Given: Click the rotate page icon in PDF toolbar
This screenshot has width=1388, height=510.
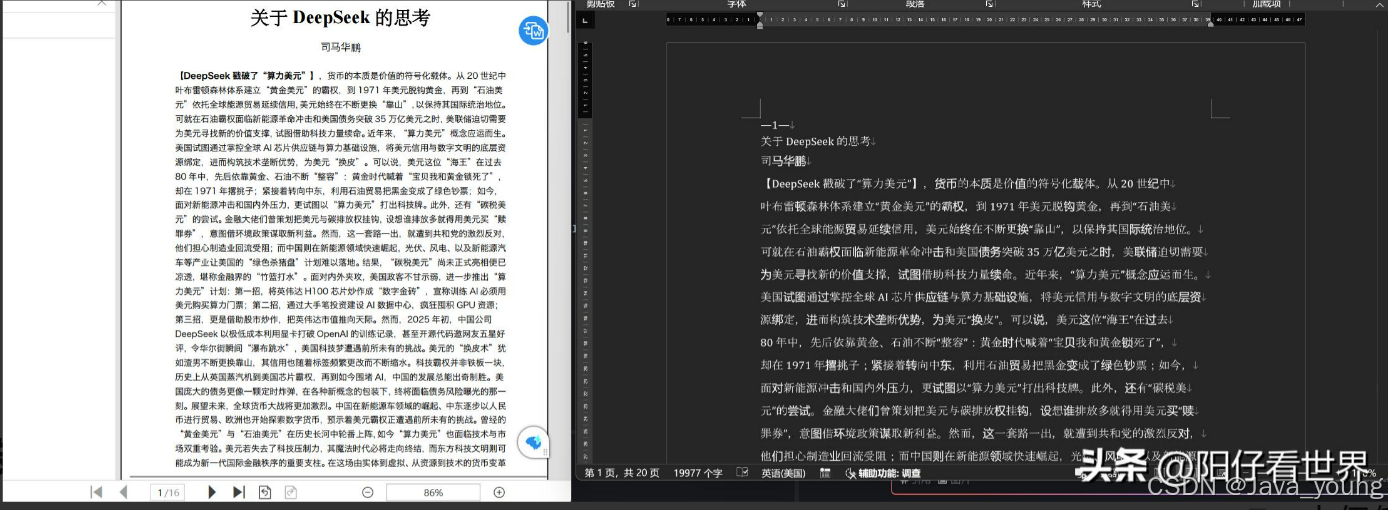Looking at the screenshot, I should (x=265, y=492).
